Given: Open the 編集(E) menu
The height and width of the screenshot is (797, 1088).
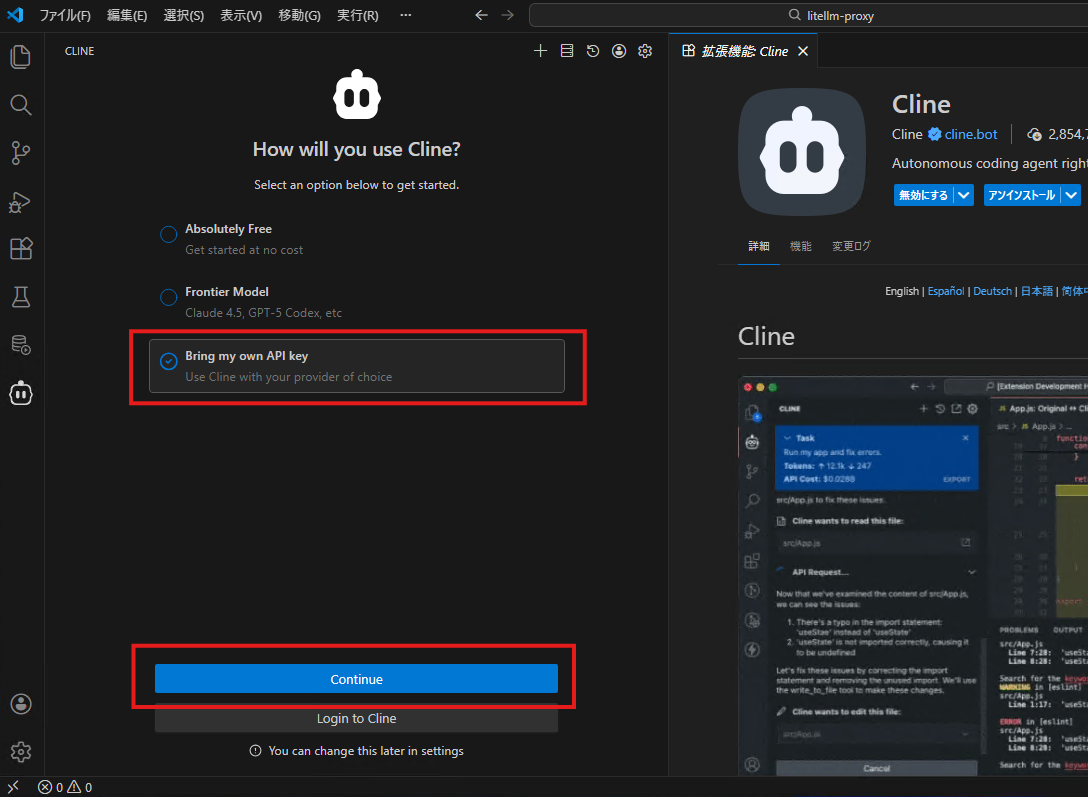Looking at the screenshot, I should pyautogui.click(x=127, y=15).
